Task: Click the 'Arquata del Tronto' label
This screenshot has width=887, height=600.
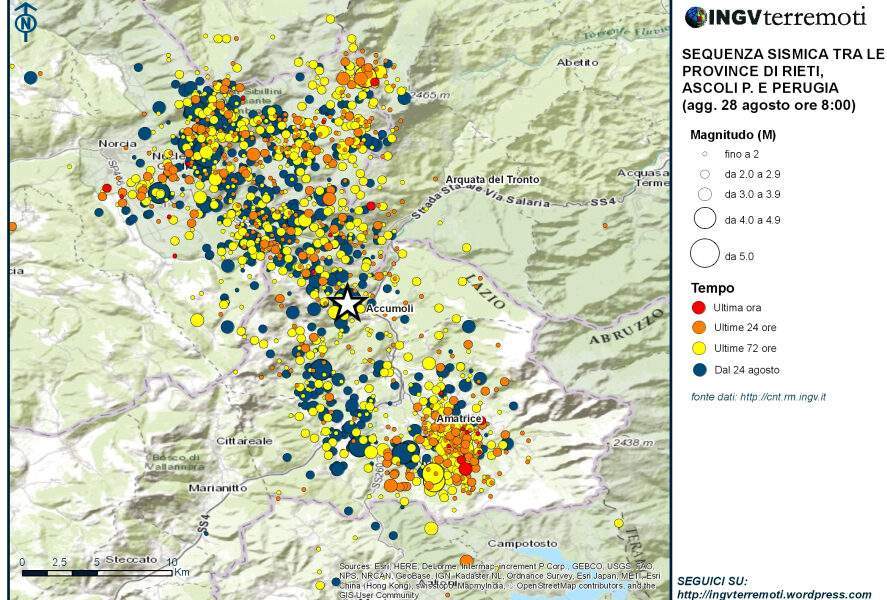Action: pyautogui.click(x=493, y=179)
